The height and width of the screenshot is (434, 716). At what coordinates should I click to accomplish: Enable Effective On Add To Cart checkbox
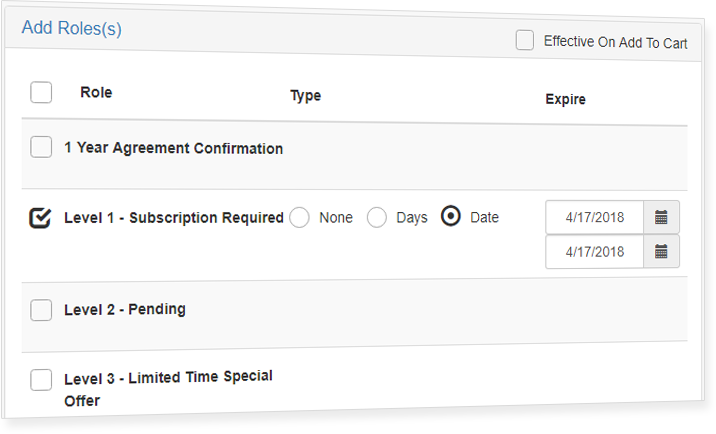tap(525, 40)
